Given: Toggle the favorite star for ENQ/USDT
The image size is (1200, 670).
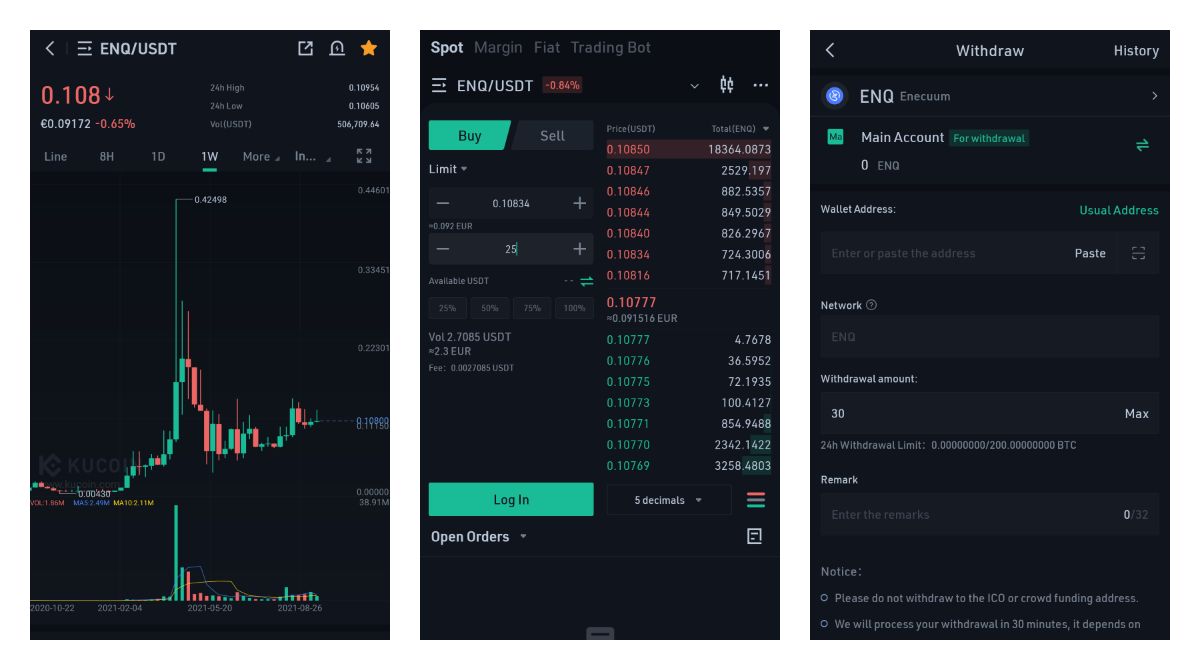Looking at the screenshot, I should point(368,48).
